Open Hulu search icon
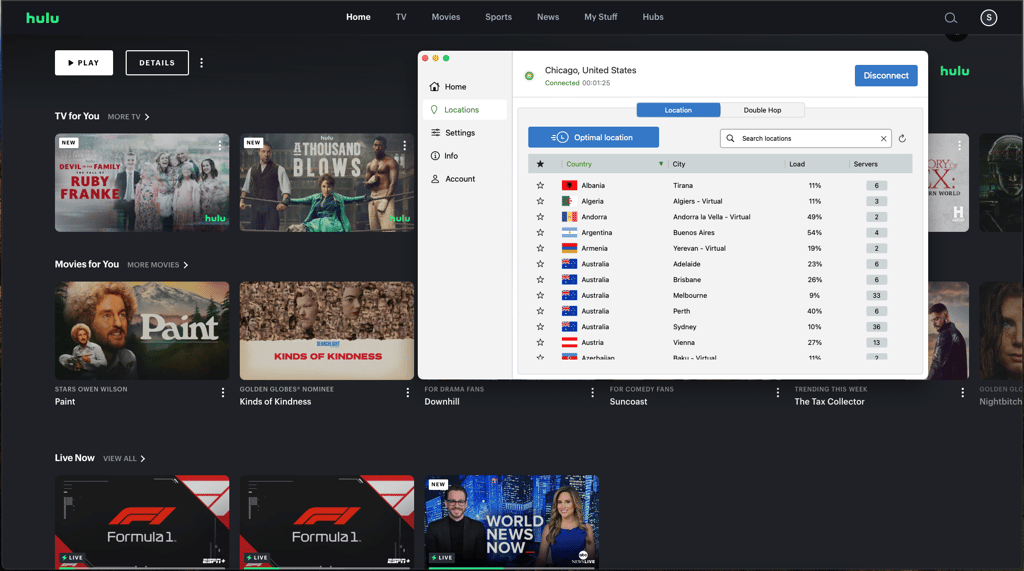1024x571 pixels. coord(950,18)
